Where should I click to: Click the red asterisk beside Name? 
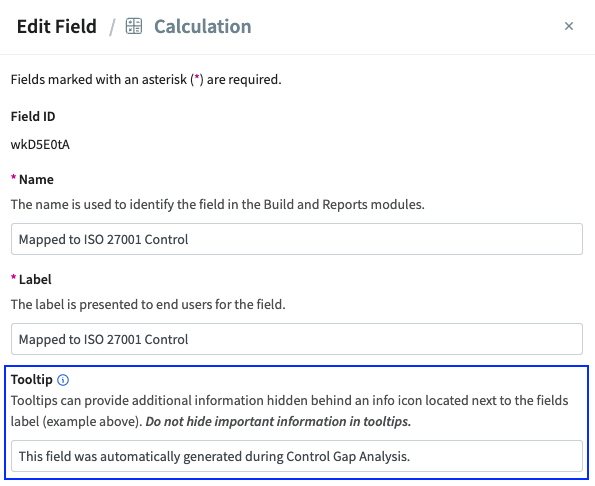[x=13, y=177]
